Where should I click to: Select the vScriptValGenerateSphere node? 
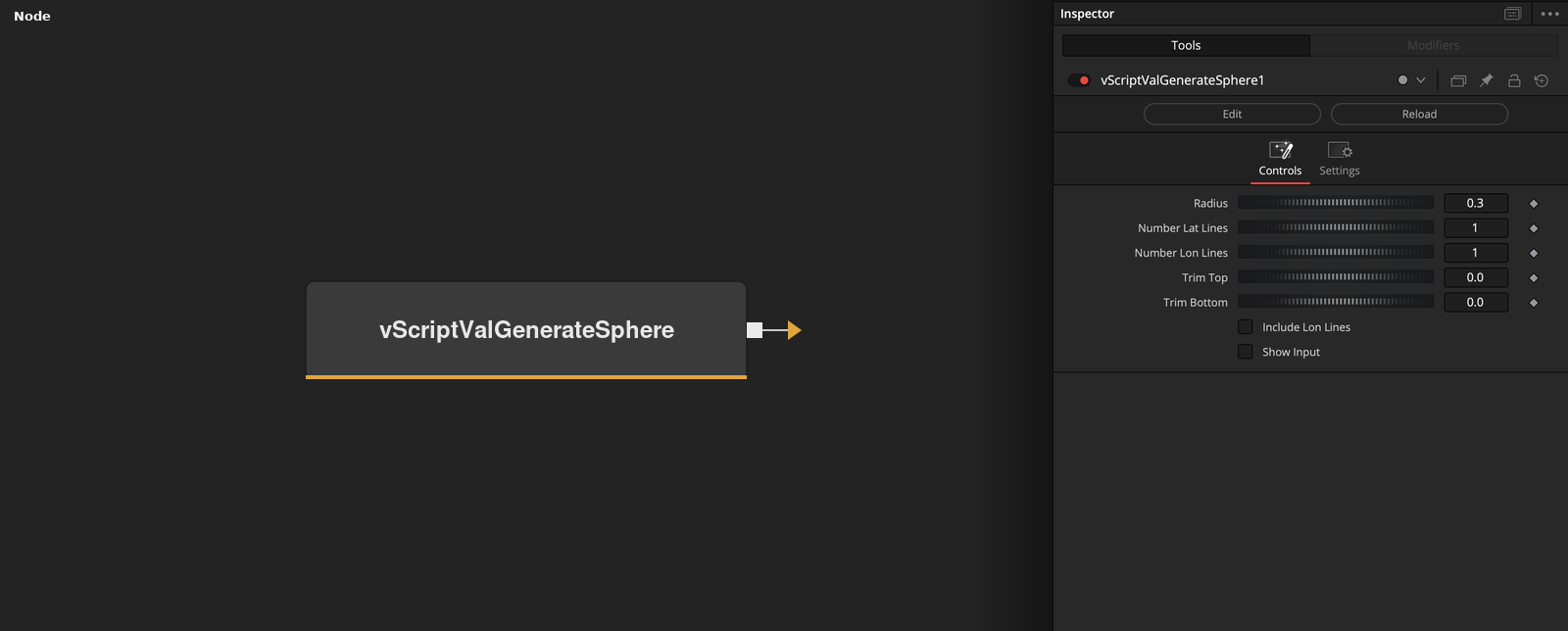tap(526, 330)
